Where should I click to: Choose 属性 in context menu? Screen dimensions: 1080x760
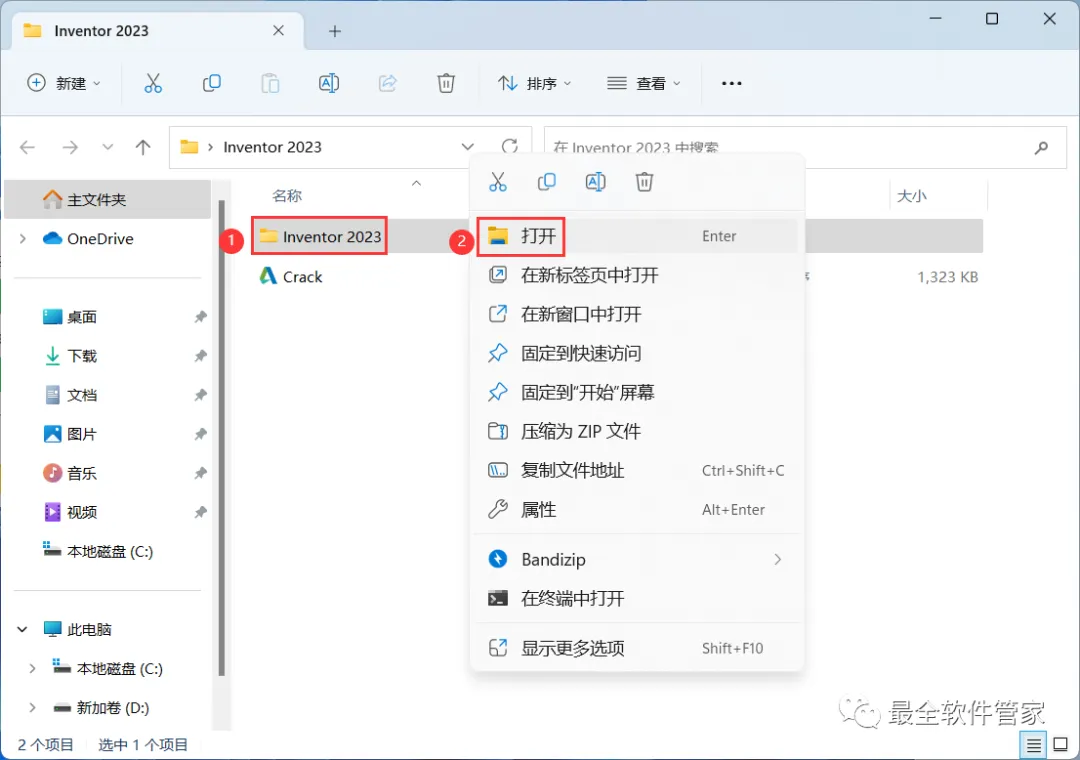click(x=636, y=510)
